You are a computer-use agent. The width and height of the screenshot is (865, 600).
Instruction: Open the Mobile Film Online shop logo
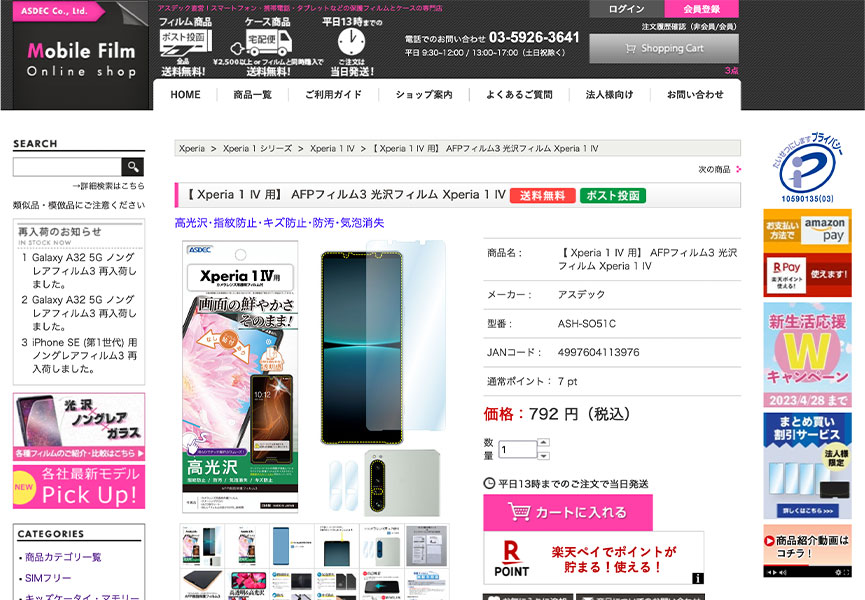point(81,60)
